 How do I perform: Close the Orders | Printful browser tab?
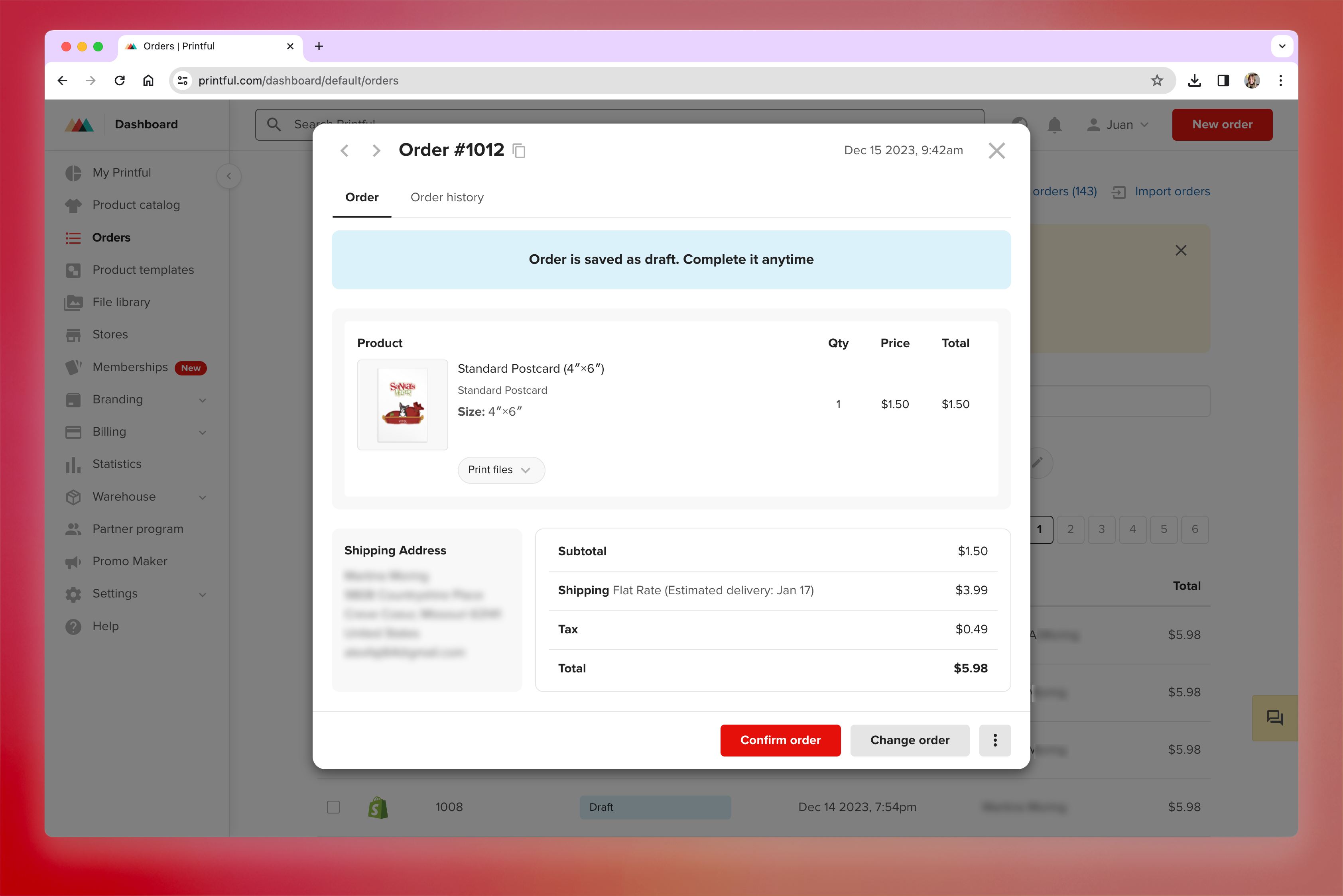290,46
